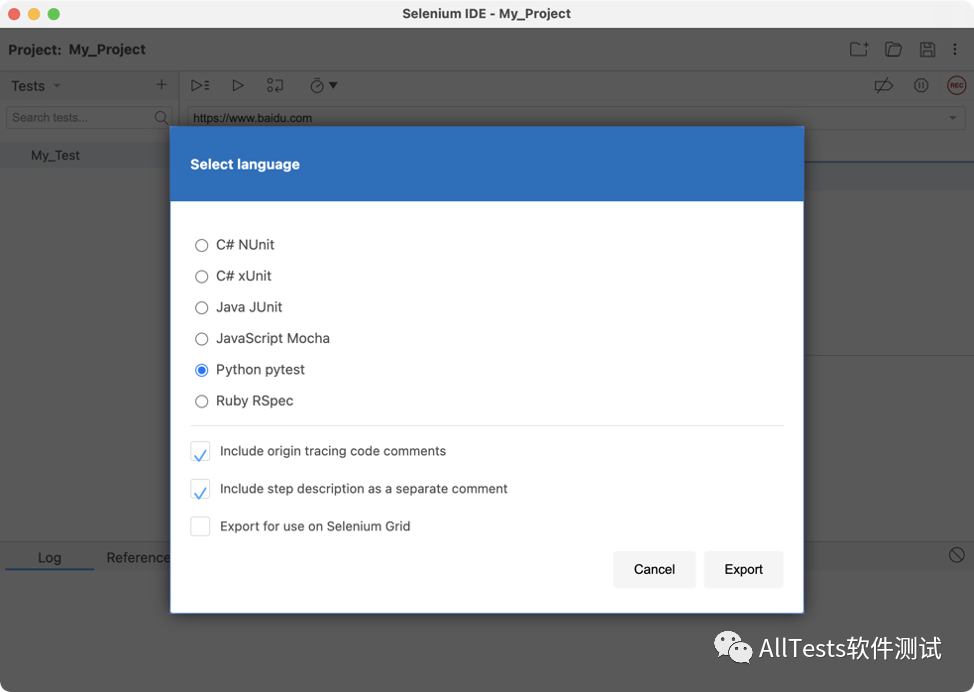Toggle Include step description as separate comment
This screenshot has height=692, width=974.
click(200, 489)
